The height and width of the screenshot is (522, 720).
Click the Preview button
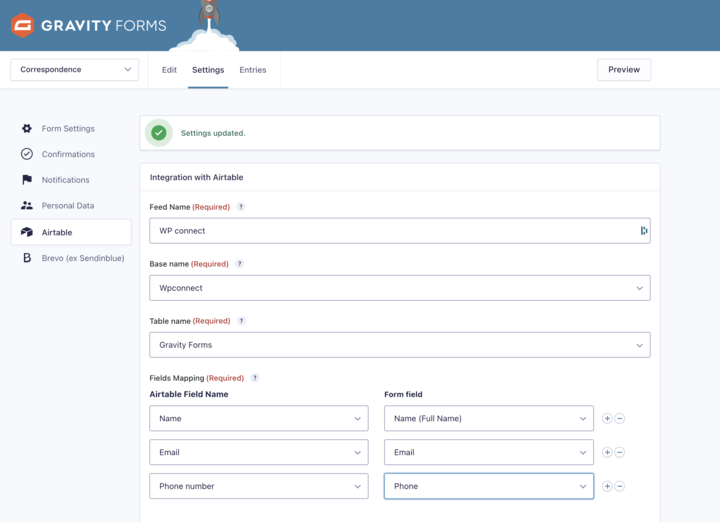[x=624, y=70]
